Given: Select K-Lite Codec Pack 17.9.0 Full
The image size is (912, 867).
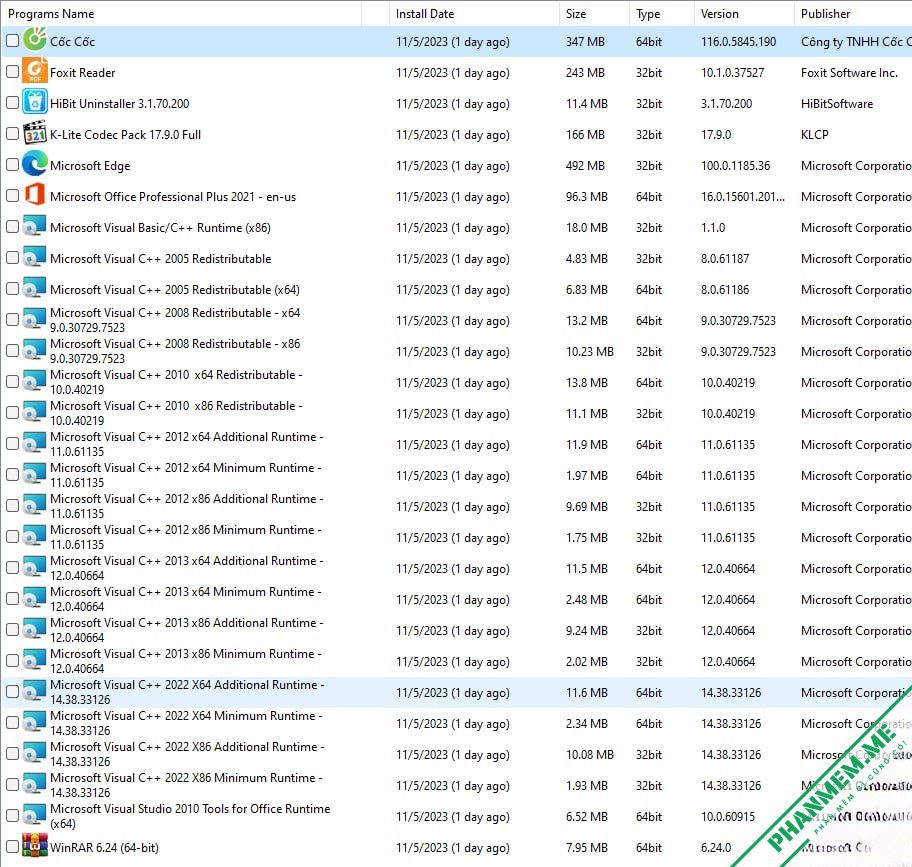Looking at the screenshot, I should [x=125, y=135].
